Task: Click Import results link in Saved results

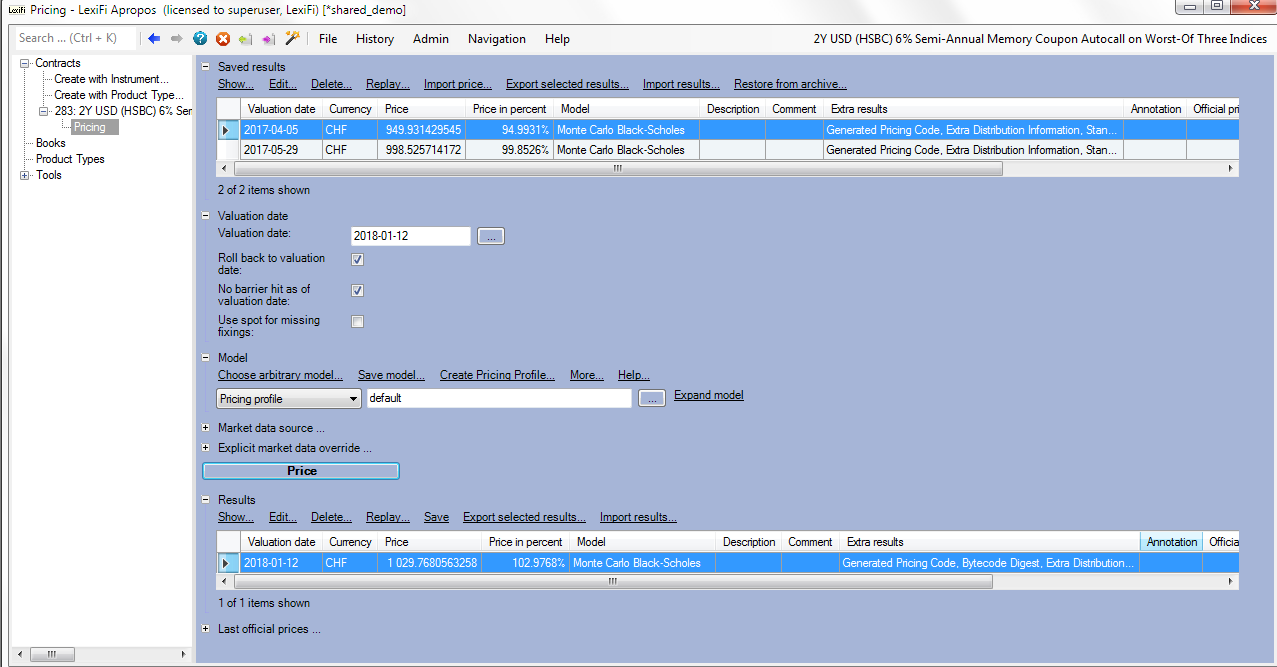Action: tap(681, 84)
